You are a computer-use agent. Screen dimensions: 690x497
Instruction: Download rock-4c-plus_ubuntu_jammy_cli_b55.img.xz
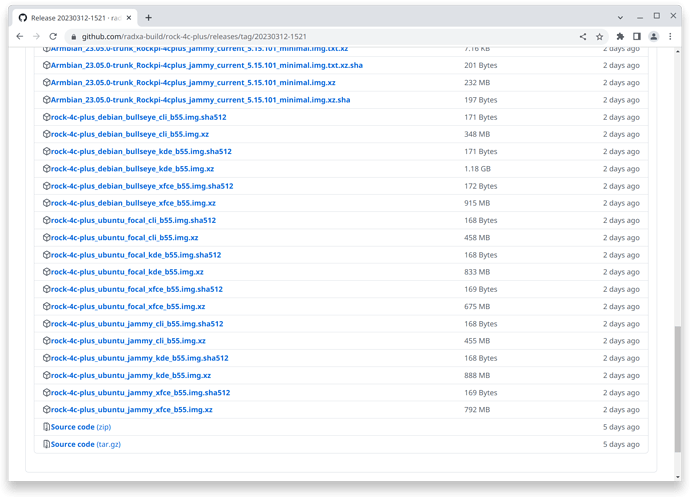point(128,341)
